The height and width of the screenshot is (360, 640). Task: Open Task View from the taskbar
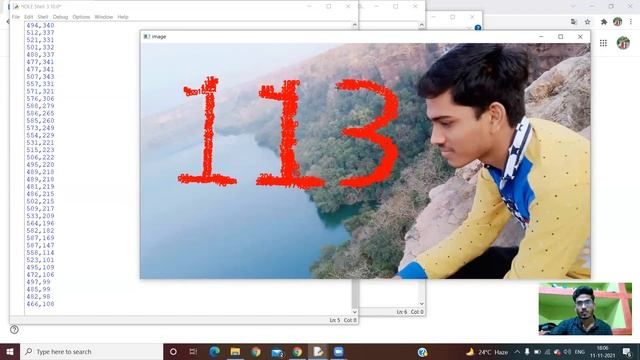[193, 351]
